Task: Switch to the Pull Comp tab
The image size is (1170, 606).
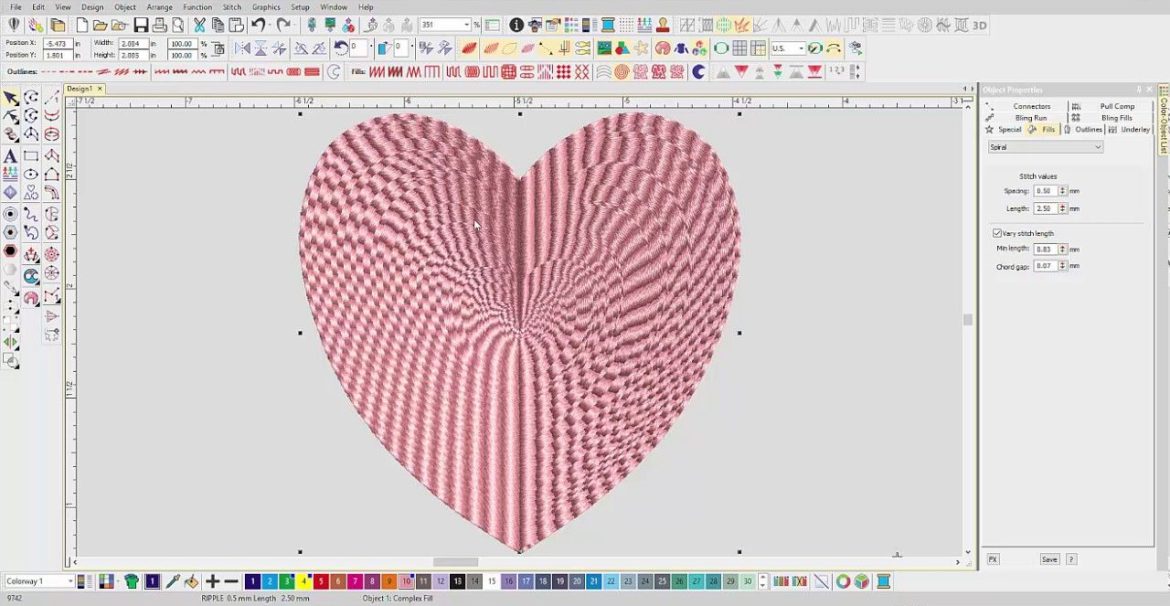Action: (x=1111, y=106)
